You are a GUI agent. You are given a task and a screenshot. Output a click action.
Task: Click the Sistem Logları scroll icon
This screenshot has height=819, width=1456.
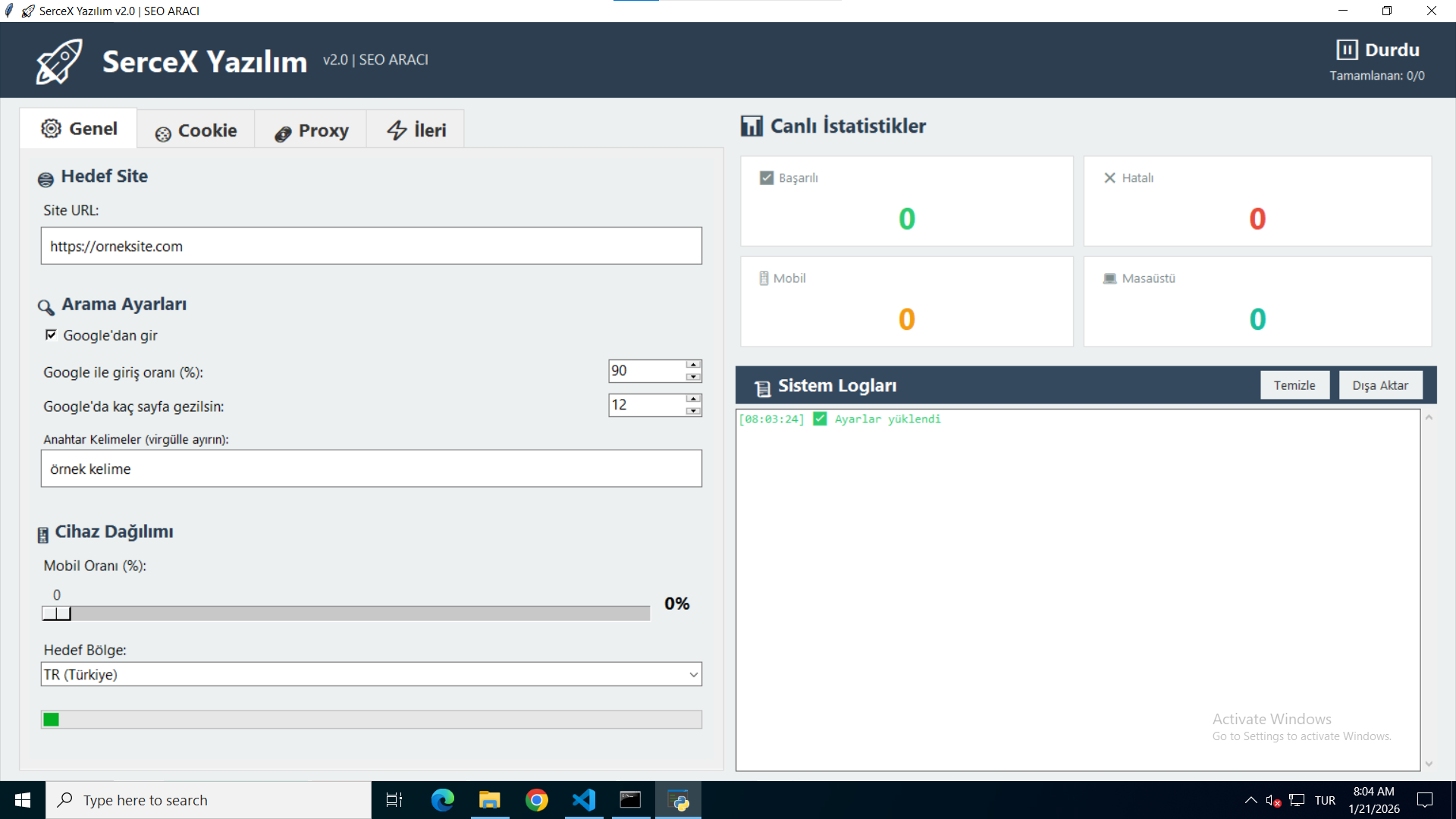pyautogui.click(x=762, y=388)
